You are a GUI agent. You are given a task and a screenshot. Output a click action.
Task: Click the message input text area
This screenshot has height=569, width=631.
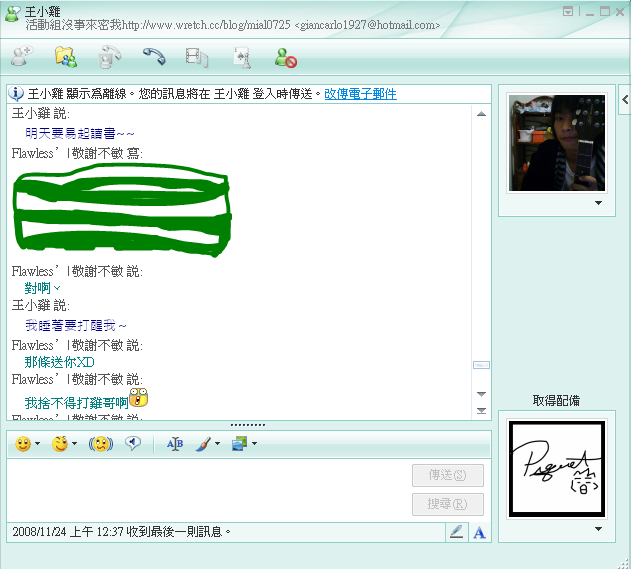209,490
